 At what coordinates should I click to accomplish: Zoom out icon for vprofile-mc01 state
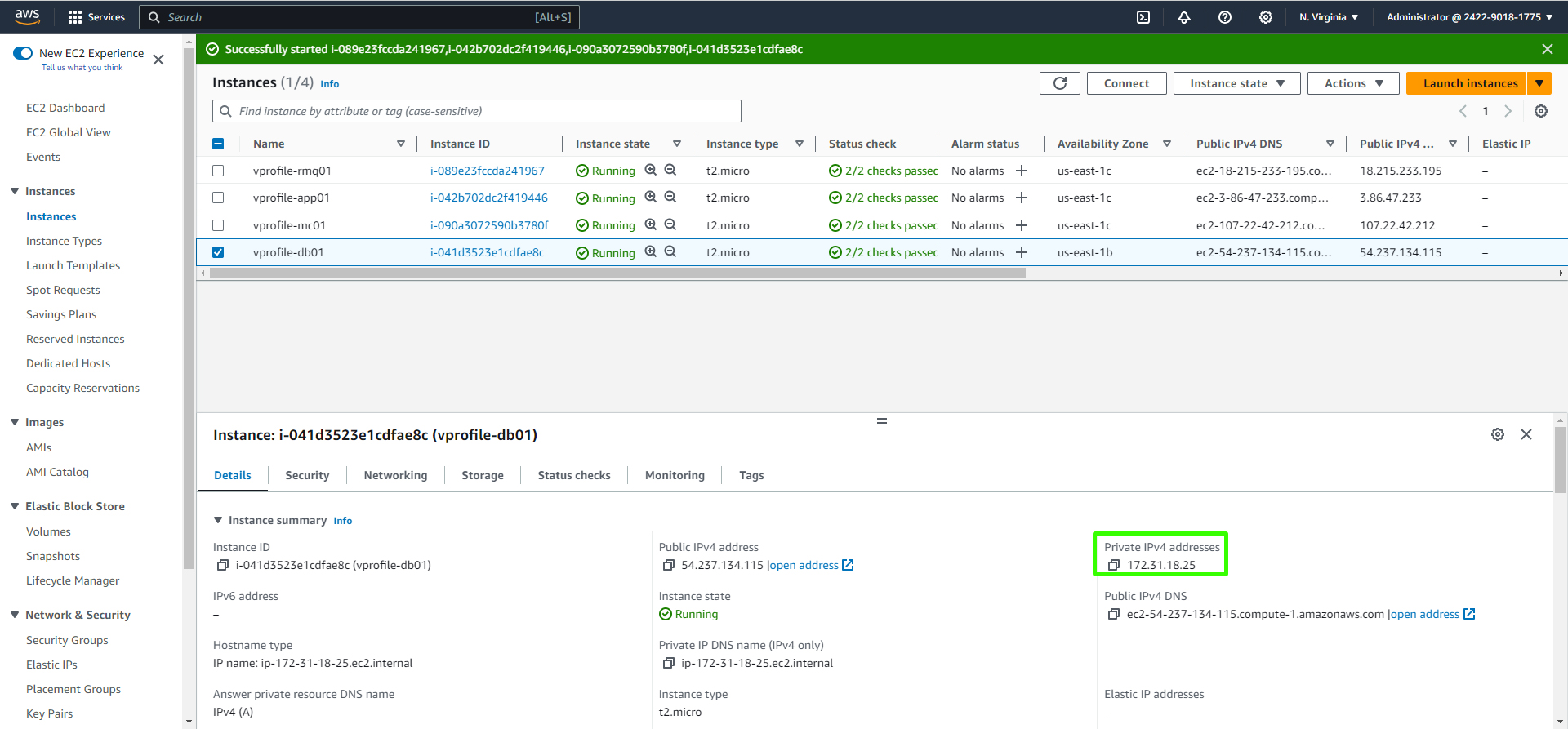click(670, 224)
